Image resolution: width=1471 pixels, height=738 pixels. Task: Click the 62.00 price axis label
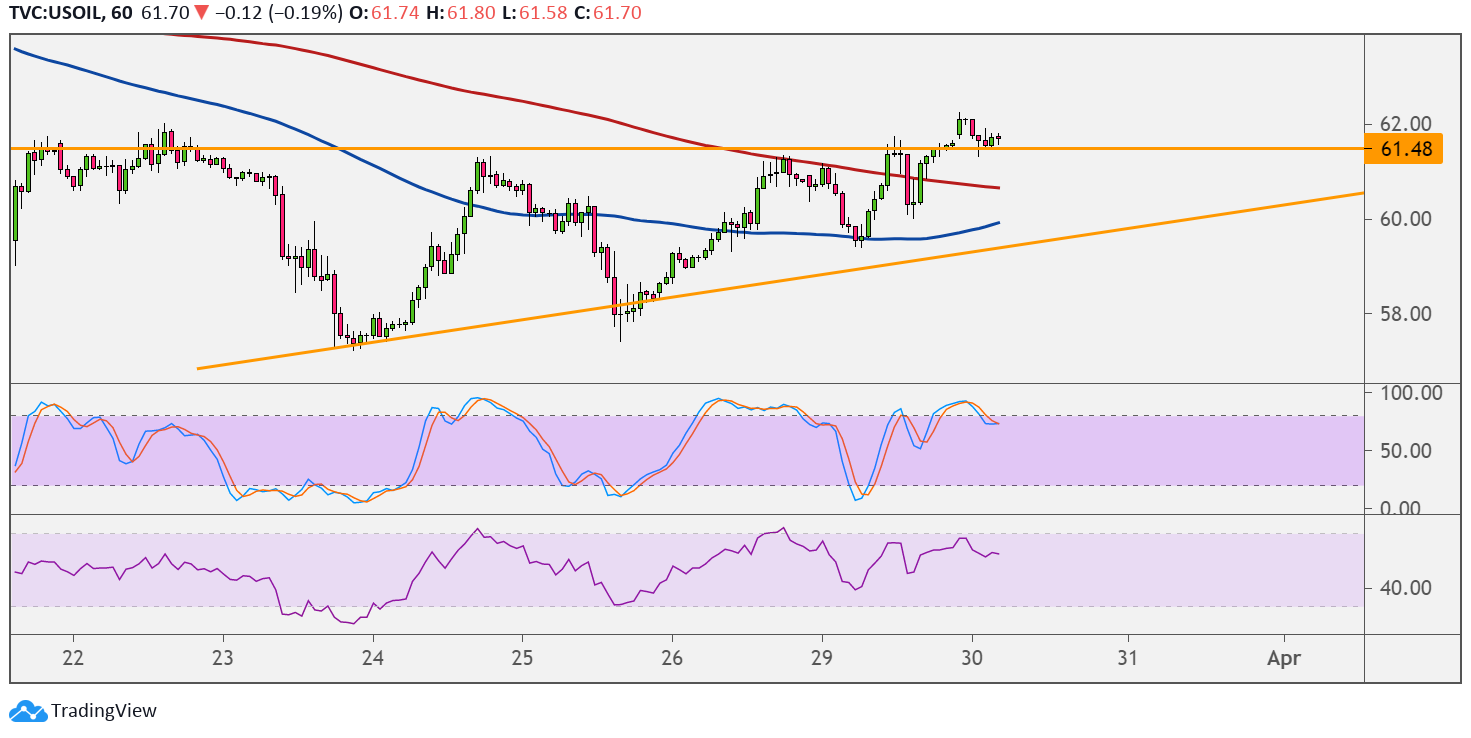point(1406,124)
